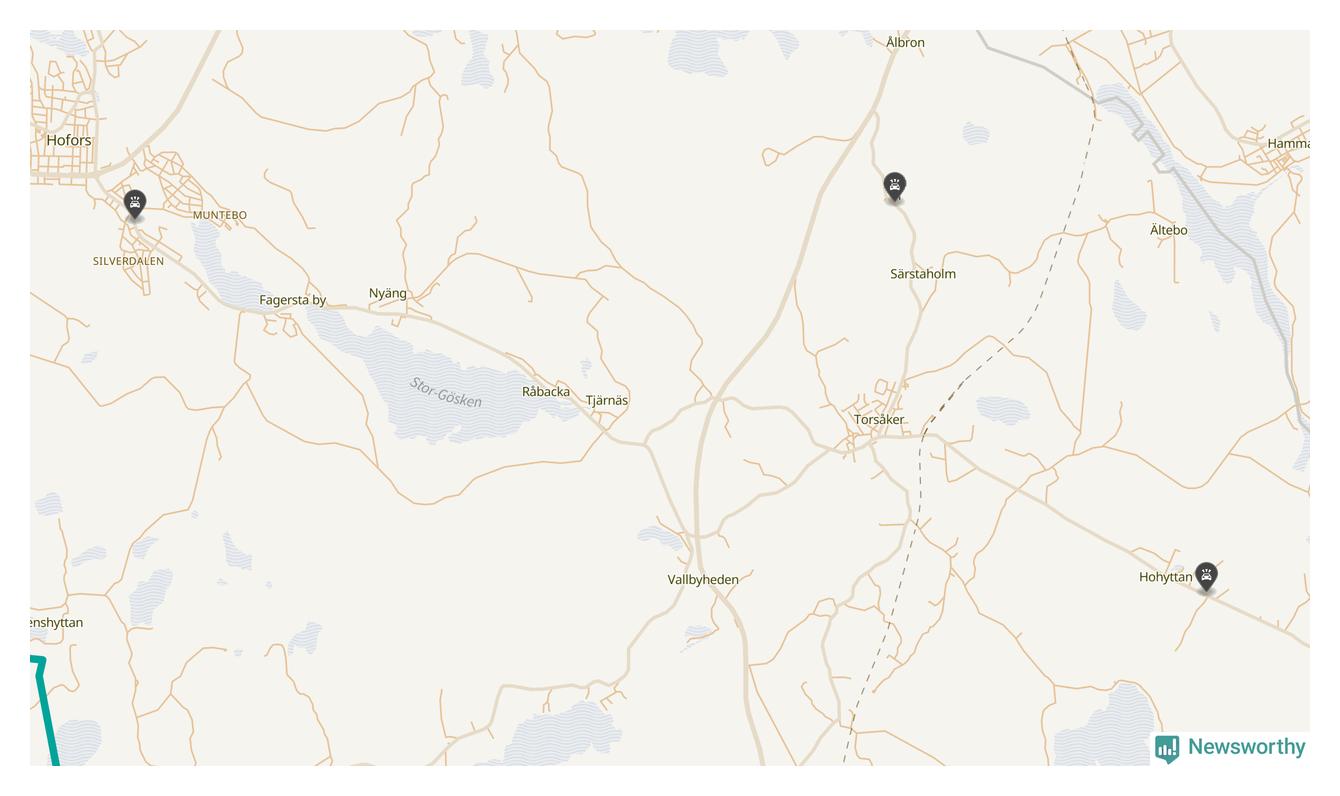Click the car marker near Silverdalen in Hofors

135,205
